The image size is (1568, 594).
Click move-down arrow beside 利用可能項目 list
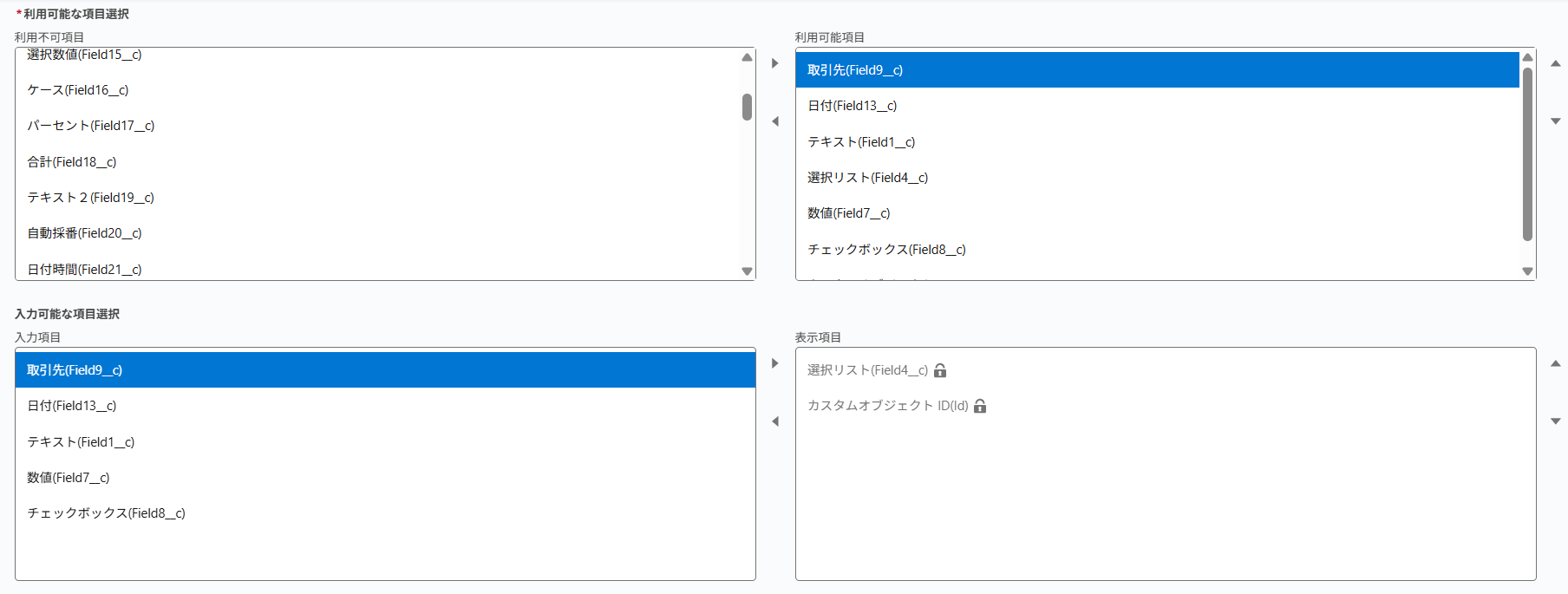click(1555, 121)
